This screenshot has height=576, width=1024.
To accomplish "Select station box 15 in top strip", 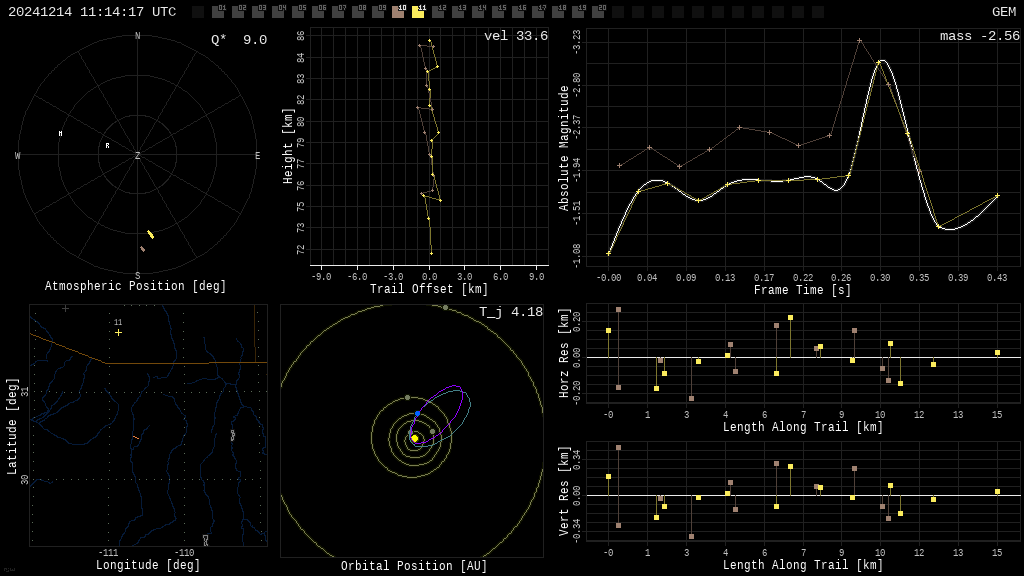I will pyautogui.click(x=498, y=11).
